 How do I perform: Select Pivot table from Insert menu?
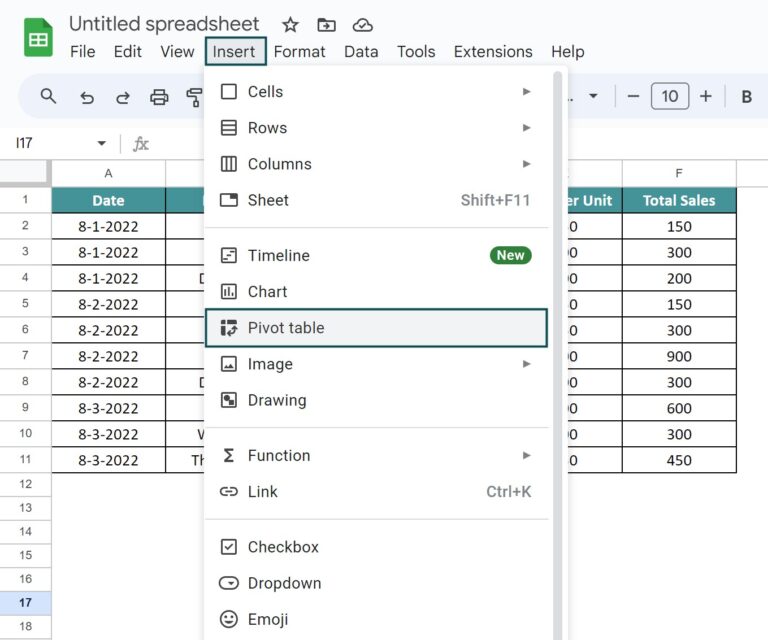click(376, 328)
